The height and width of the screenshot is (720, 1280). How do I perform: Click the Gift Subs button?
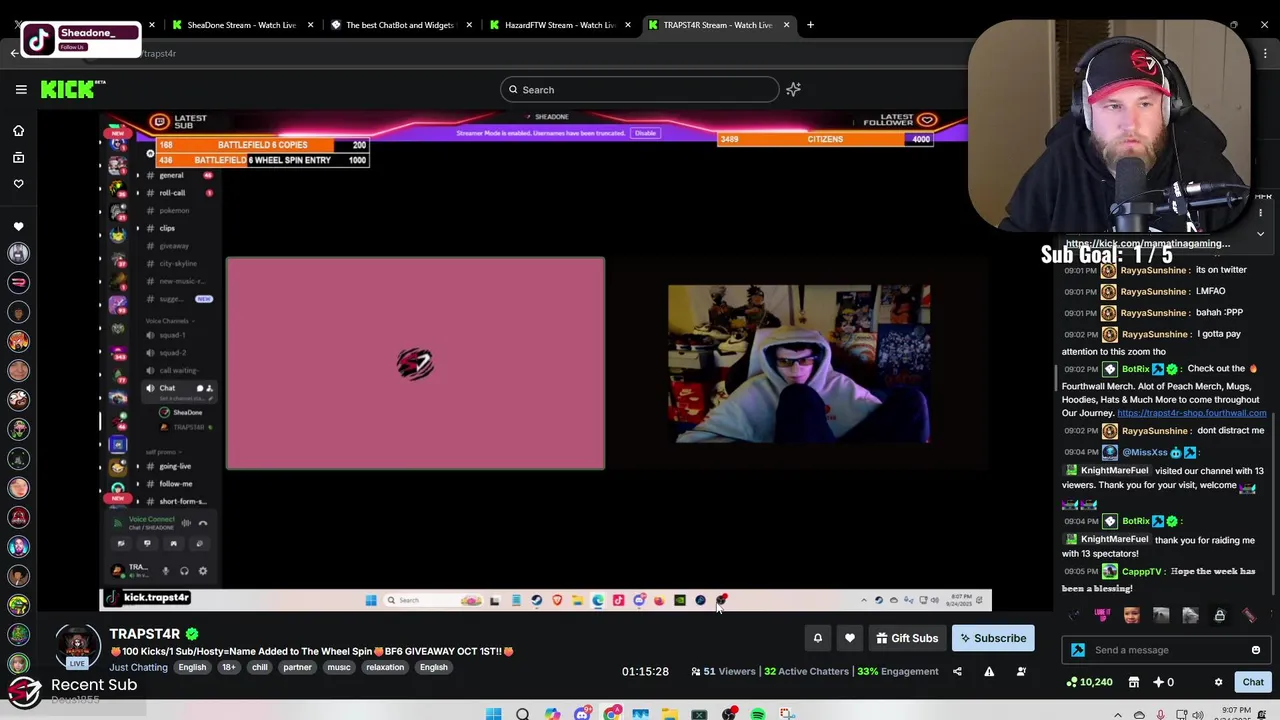[907, 638]
